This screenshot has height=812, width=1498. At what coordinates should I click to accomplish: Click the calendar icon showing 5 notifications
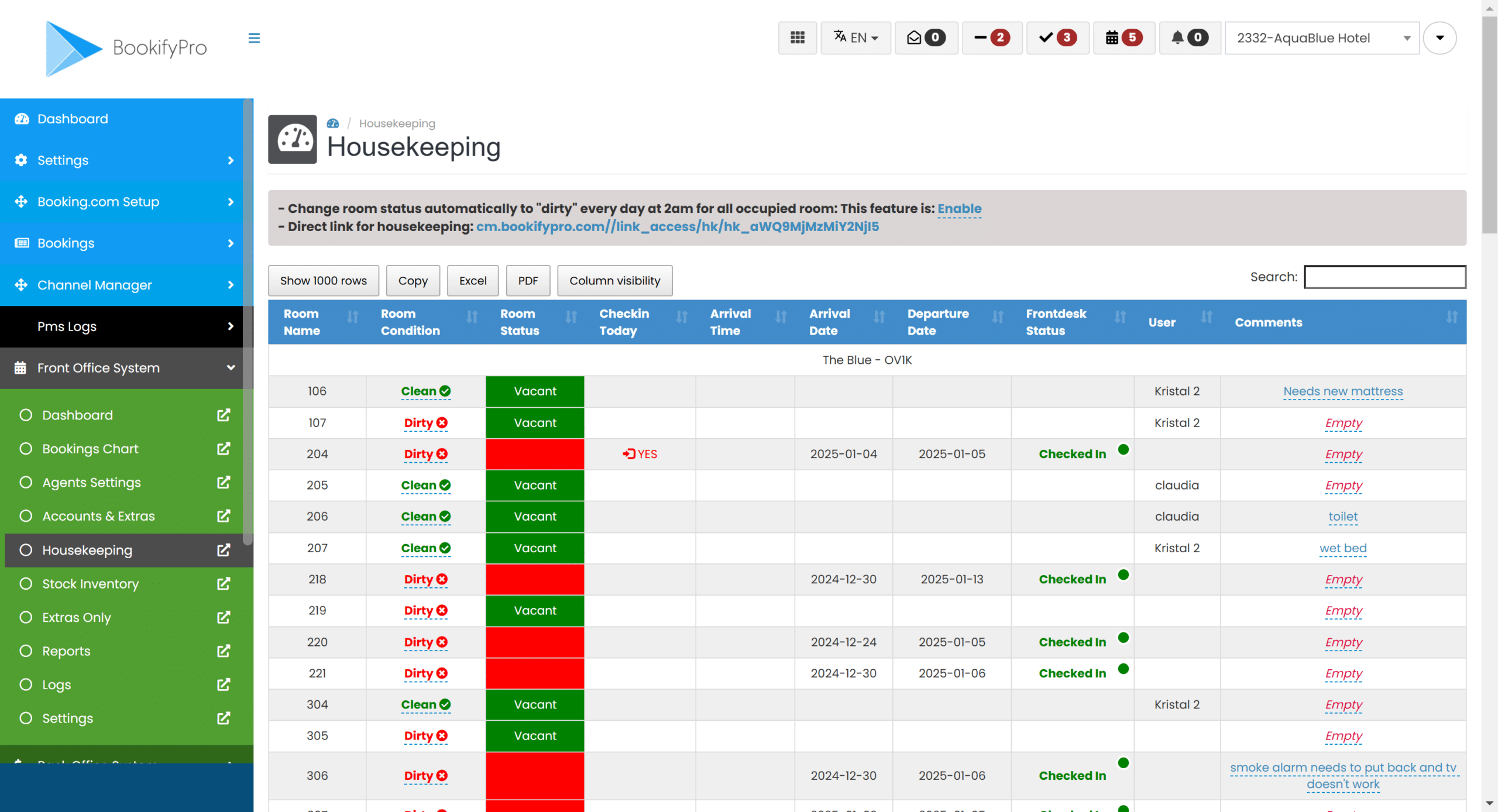pyautogui.click(x=1123, y=37)
